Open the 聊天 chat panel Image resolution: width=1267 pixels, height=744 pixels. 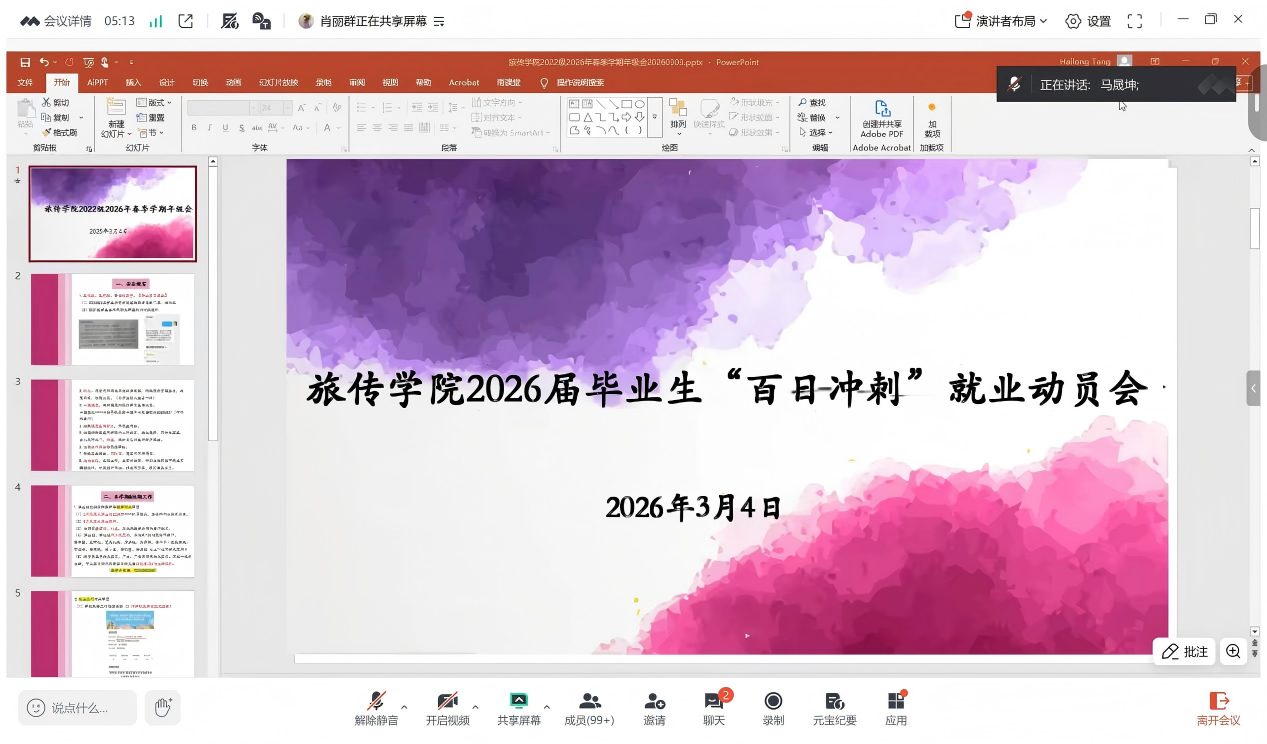[x=713, y=708]
